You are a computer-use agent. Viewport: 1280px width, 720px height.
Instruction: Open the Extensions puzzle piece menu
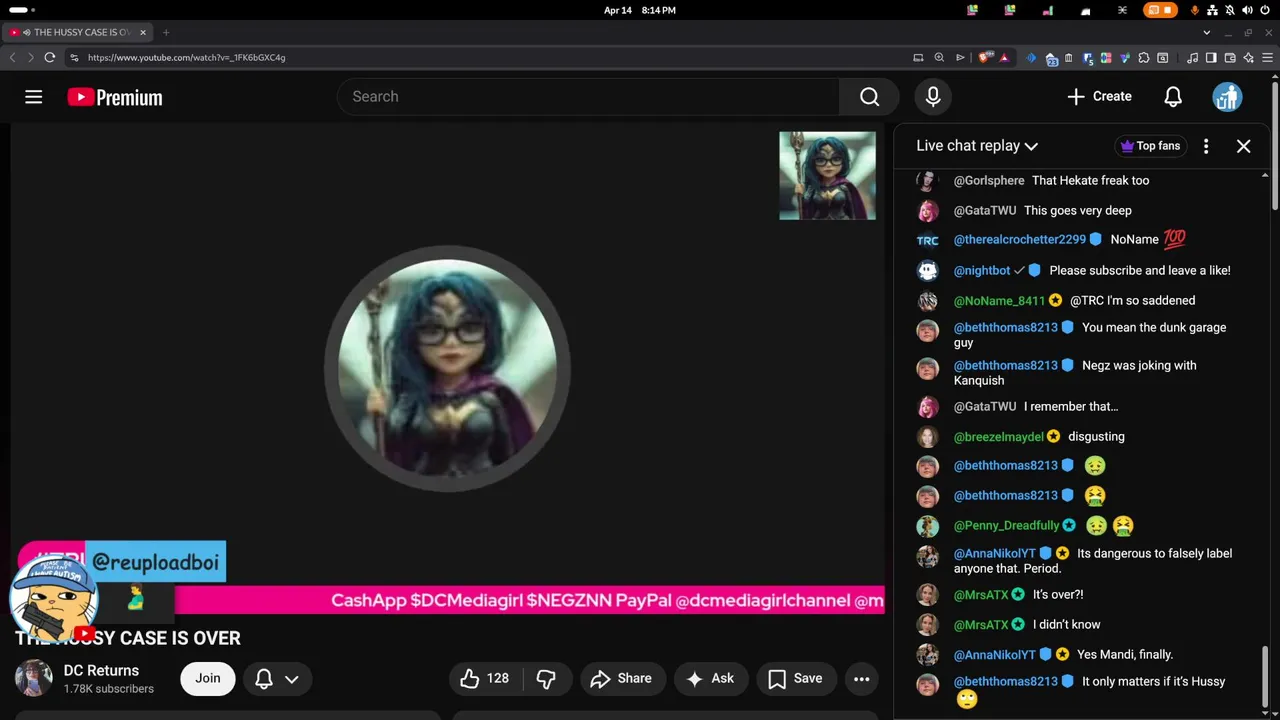[1144, 57]
